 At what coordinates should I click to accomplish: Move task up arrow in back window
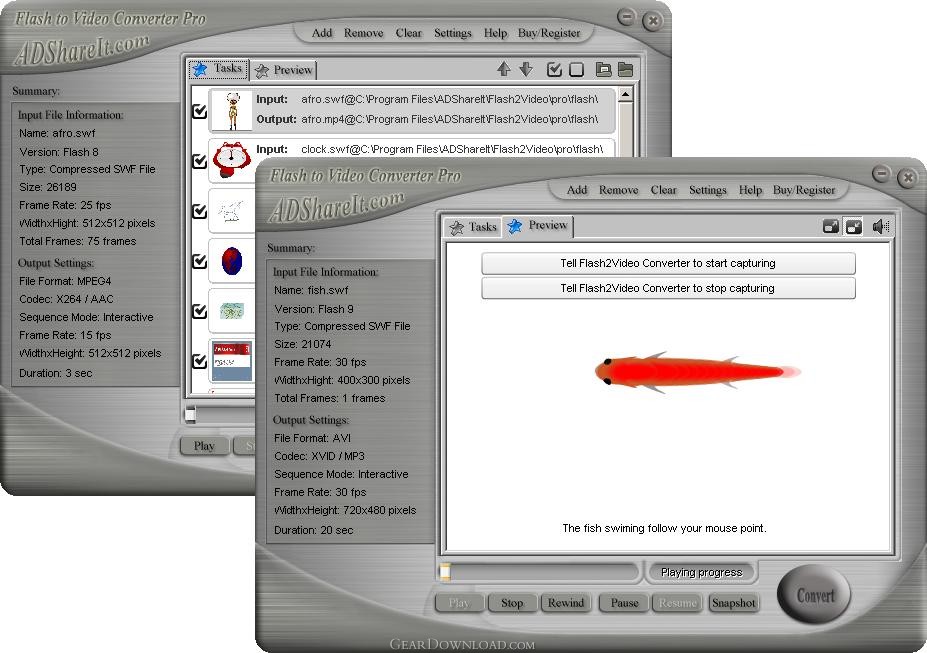click(504, 69)
